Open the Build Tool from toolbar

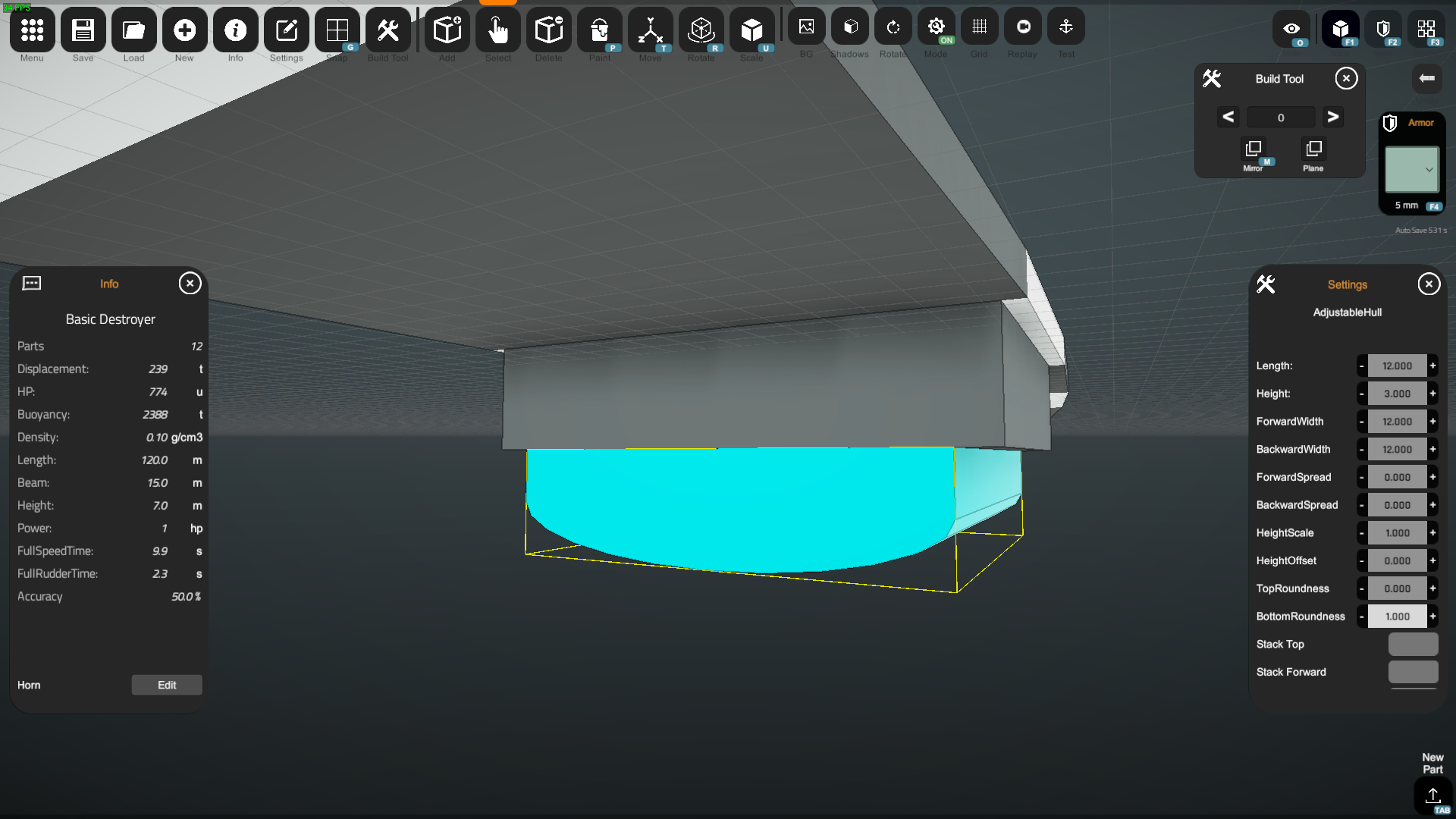point(388,31)
